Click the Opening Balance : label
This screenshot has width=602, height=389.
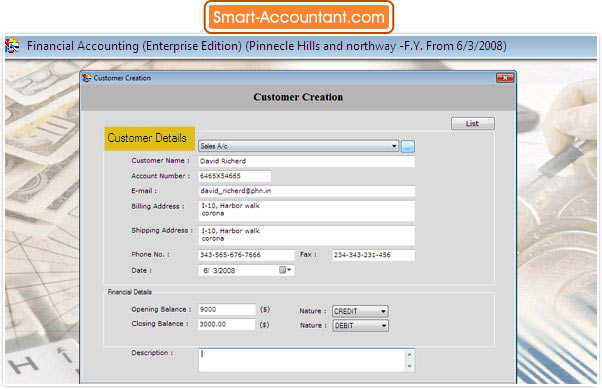tap(161, 309)
